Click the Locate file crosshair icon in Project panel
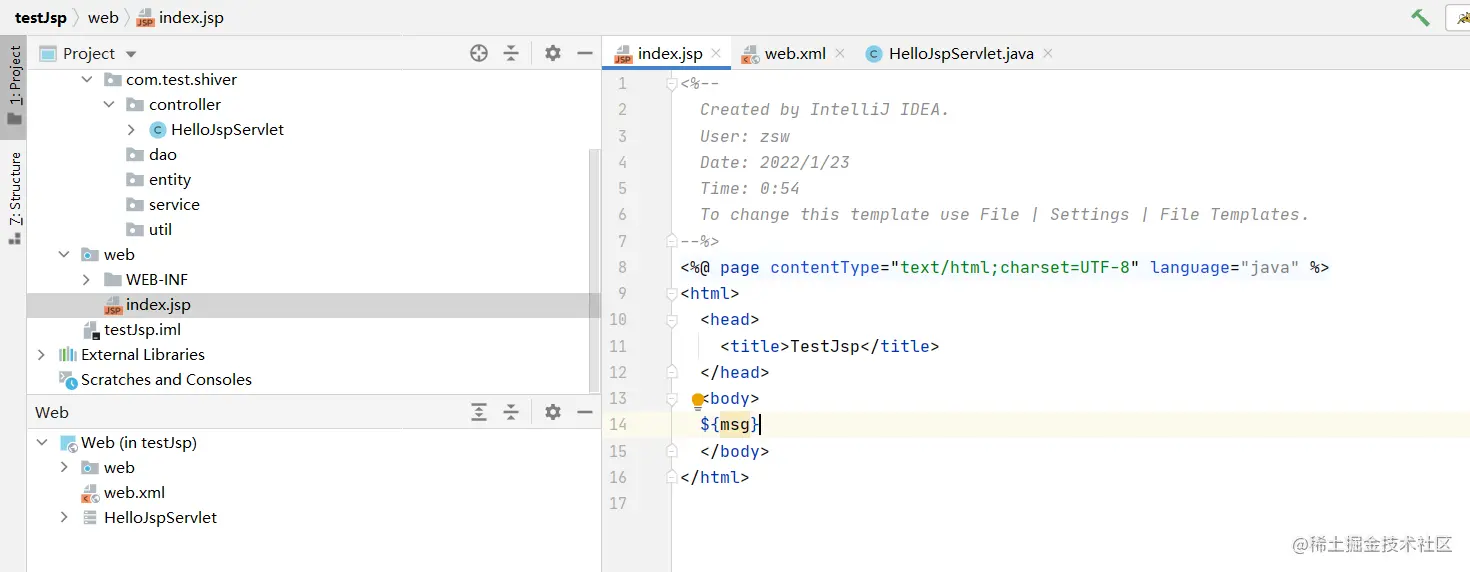Image resolution: width=1470 pixels, height=572 pixels. point(479,53)
